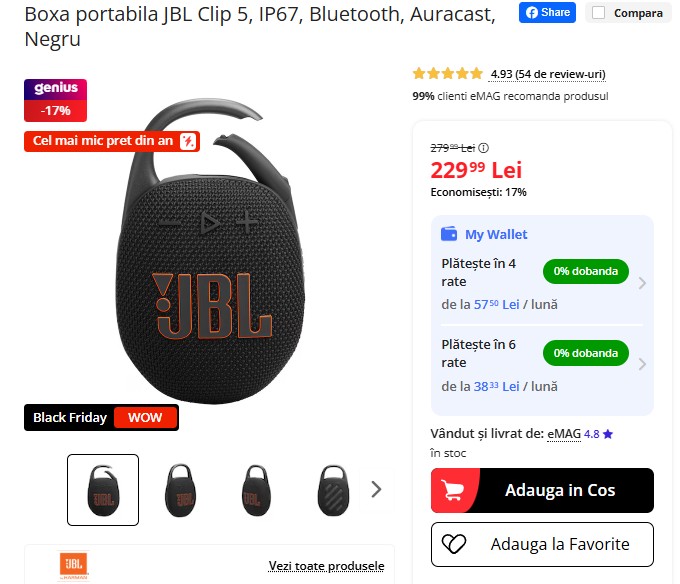The width and height of the screenshot is (680, 584).
Task: Click the Black Friday WOW badge
Action: pyautogui.click(x=101, y=418)
